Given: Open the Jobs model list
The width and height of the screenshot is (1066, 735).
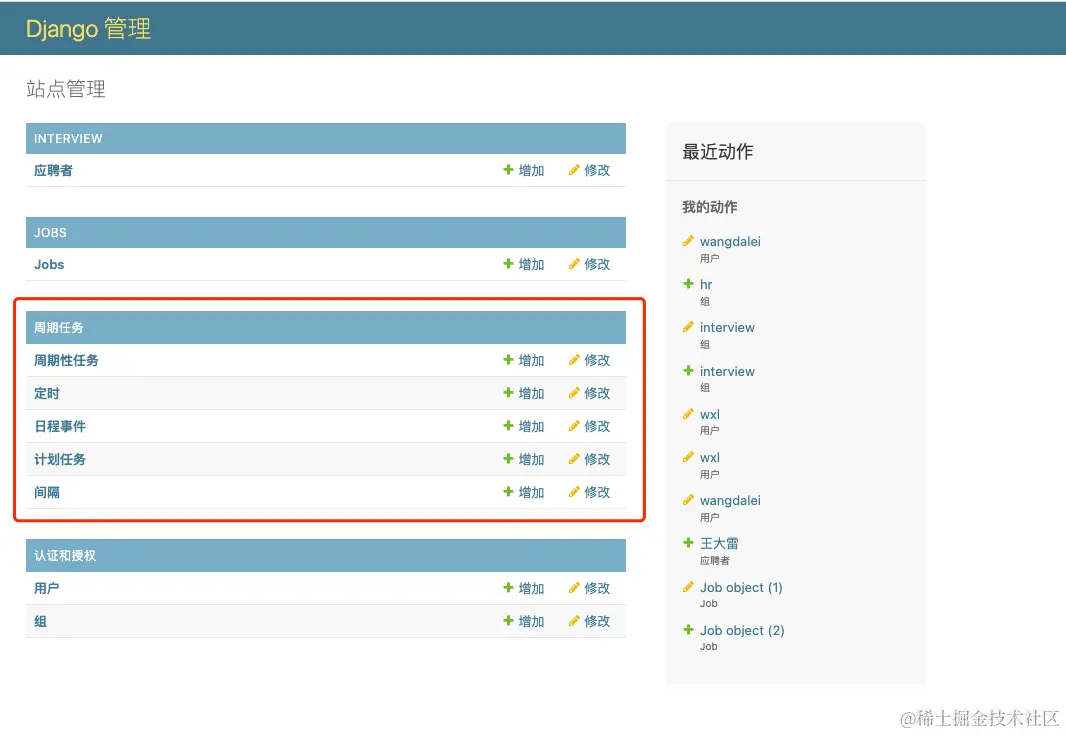Looking at the screenshot, I should [x=48, y=264].
